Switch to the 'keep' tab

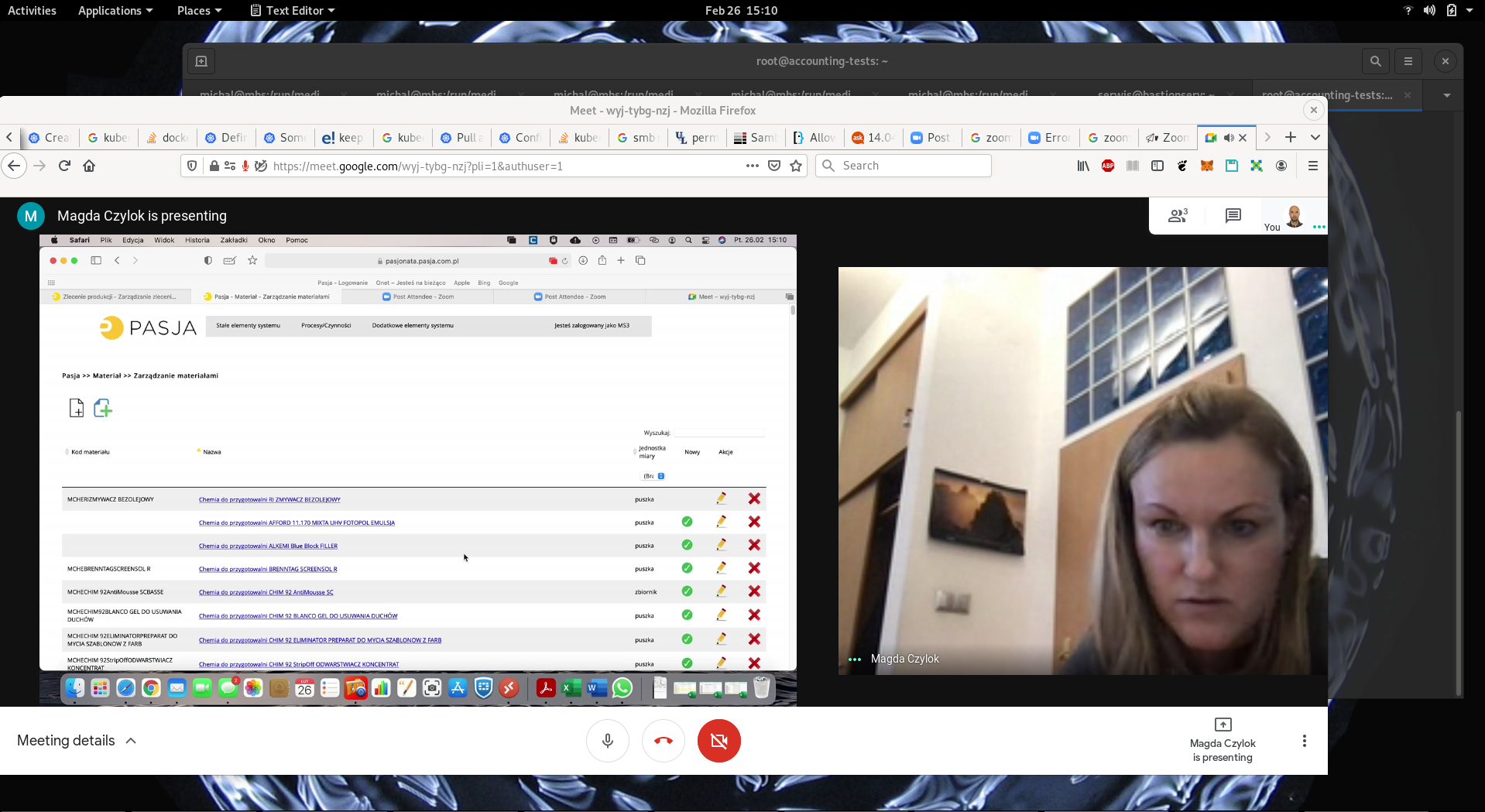[x=343, y=138]
